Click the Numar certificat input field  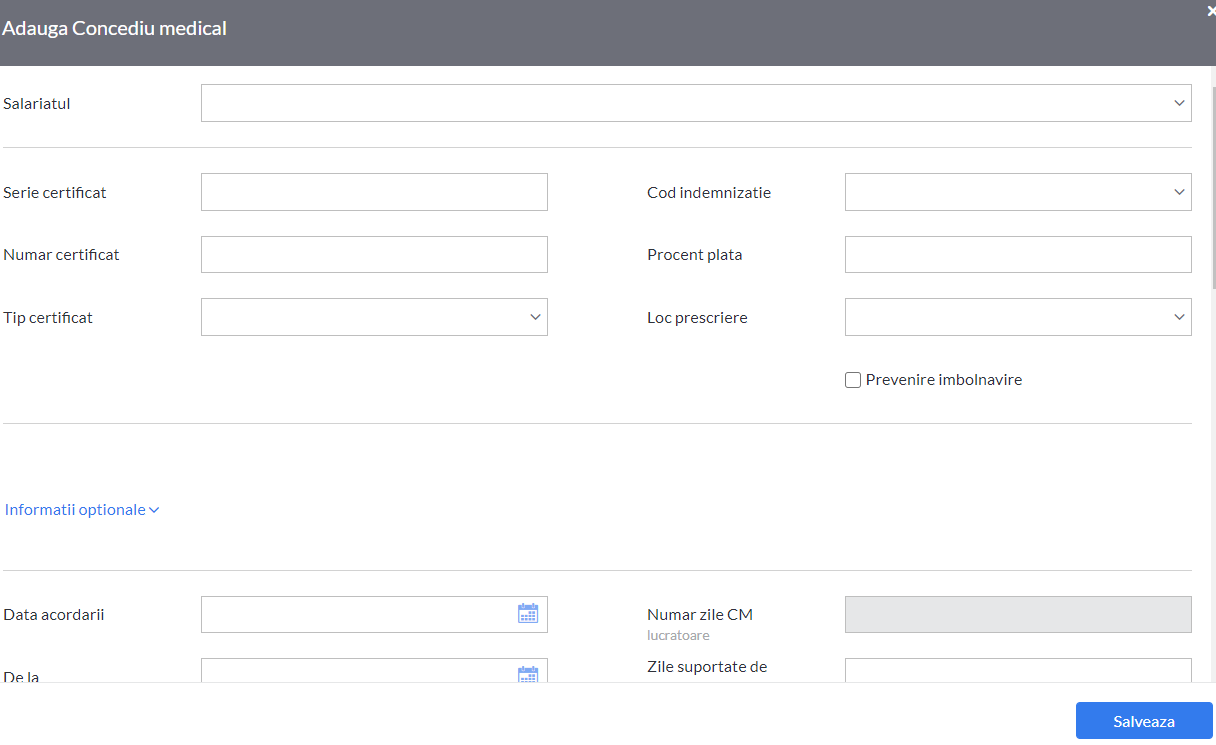pyautogui.click(x=374, y=255)
